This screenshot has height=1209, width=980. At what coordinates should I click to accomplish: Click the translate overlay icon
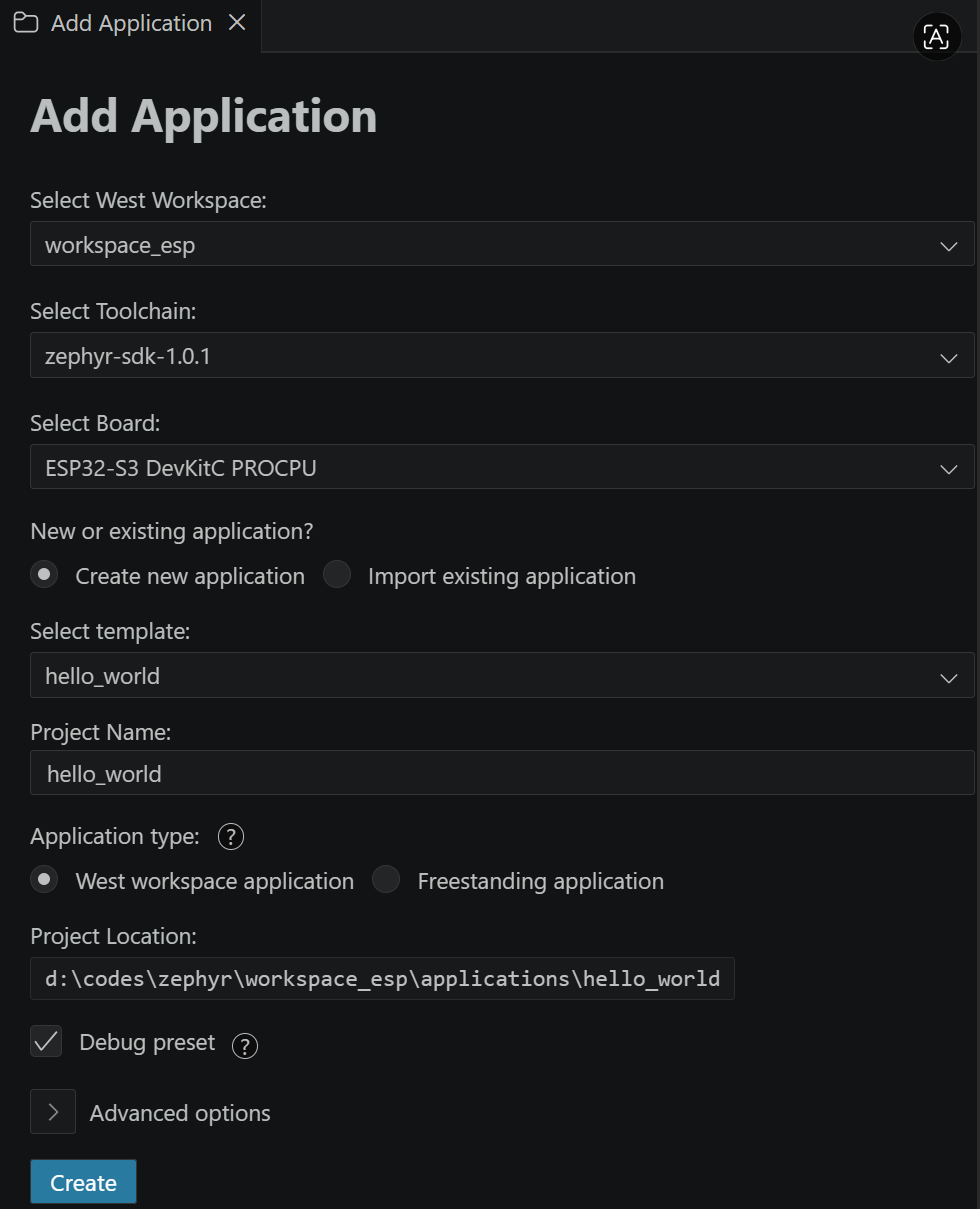pos(937,37)
